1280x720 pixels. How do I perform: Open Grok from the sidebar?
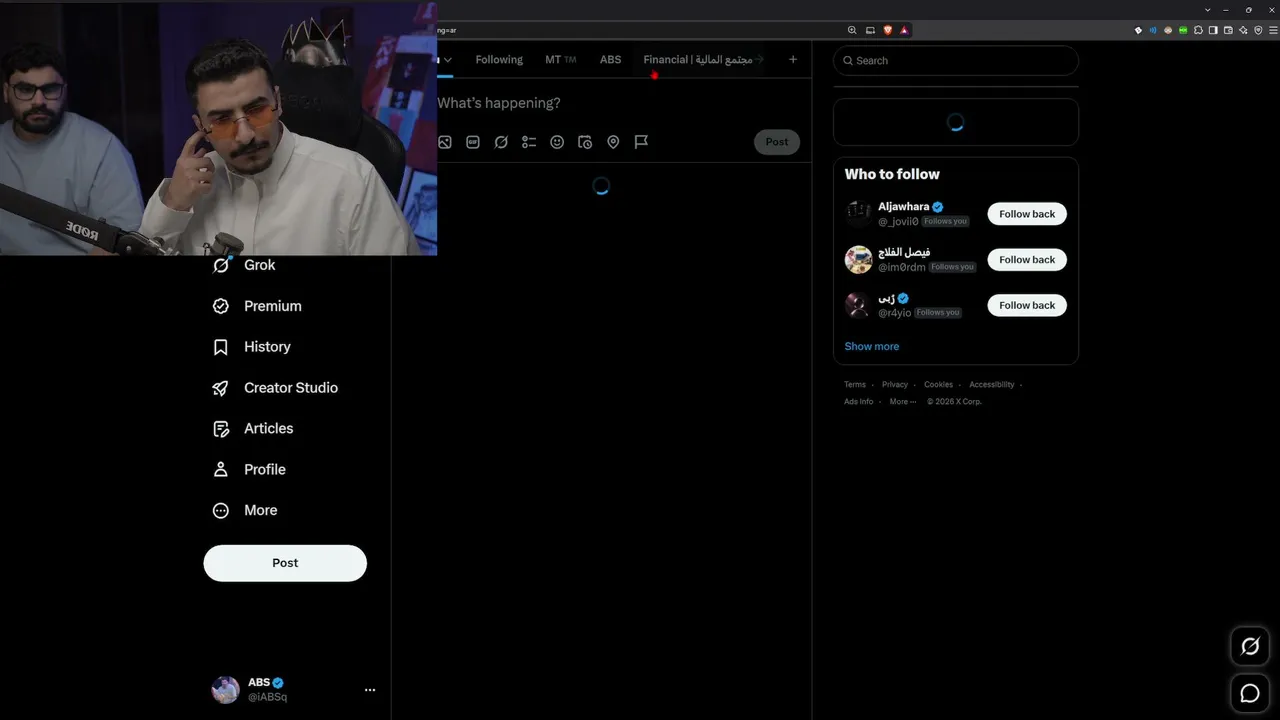(245, 265)
